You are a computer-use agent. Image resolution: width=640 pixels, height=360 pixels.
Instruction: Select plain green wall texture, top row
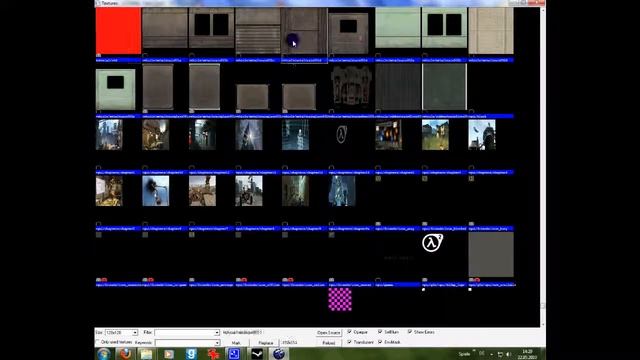[x=398, y=28]
